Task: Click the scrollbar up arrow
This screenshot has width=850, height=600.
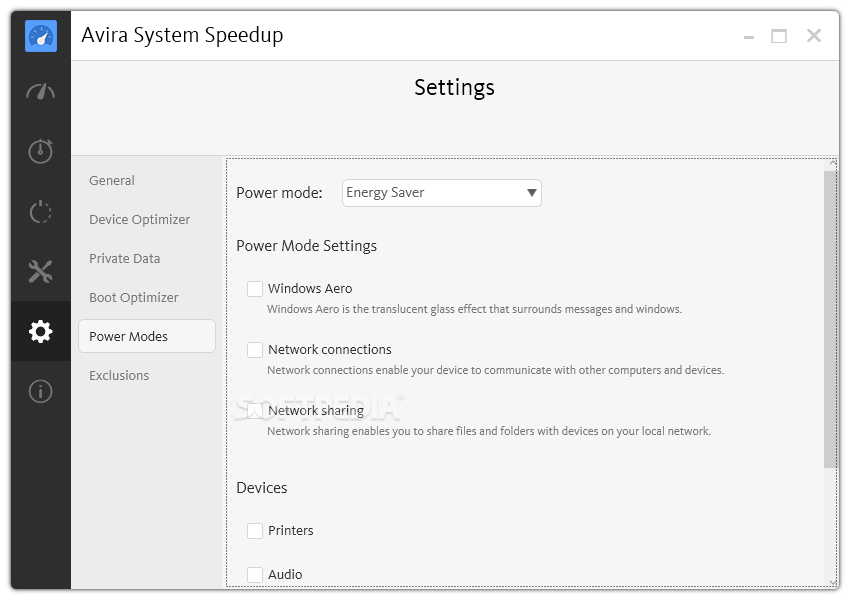Action: (833, 163)
